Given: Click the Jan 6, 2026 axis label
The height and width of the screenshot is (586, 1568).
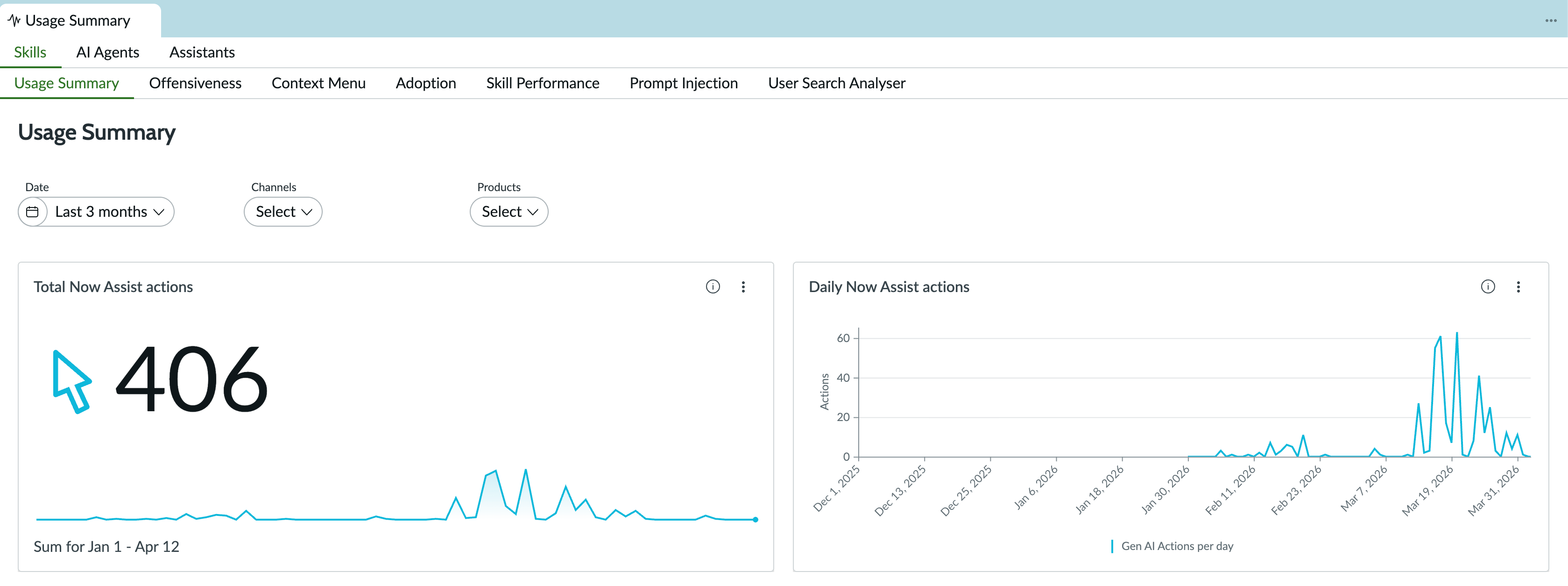Looking at the screenshot, I should coord(1036,487).
